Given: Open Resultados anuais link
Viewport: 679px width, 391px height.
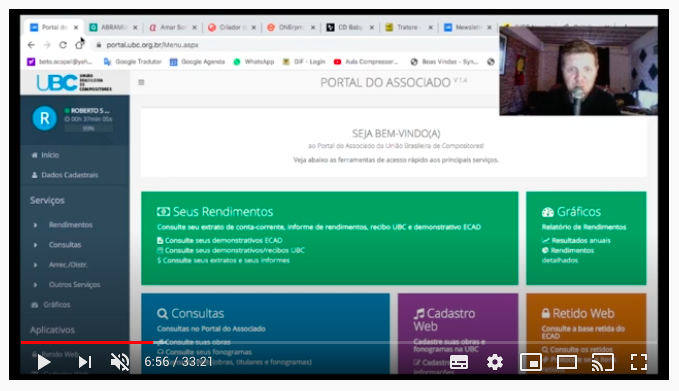Looking at the screenshot, I should pyautogui.click(x=581, y=240).
